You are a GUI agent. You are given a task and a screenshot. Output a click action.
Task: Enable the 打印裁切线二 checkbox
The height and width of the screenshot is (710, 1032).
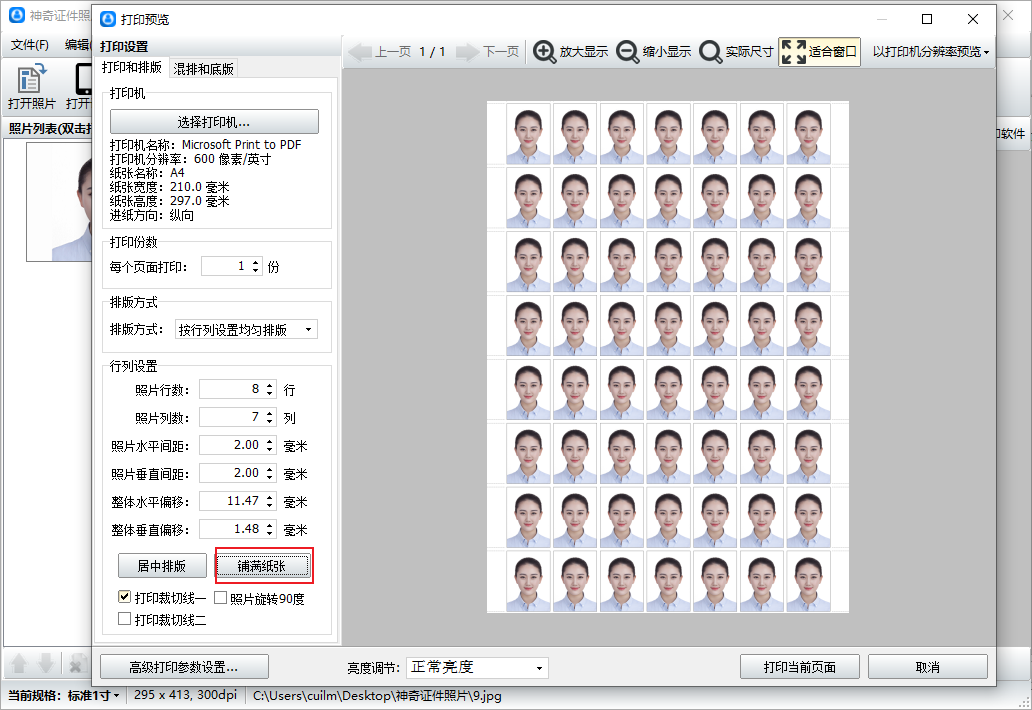pyautogui.click(x=125, y=619)
